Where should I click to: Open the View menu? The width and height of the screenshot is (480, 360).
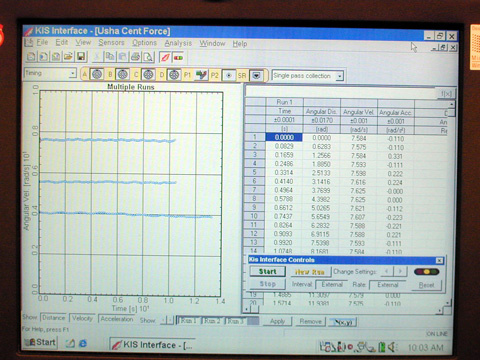point(83,42)
